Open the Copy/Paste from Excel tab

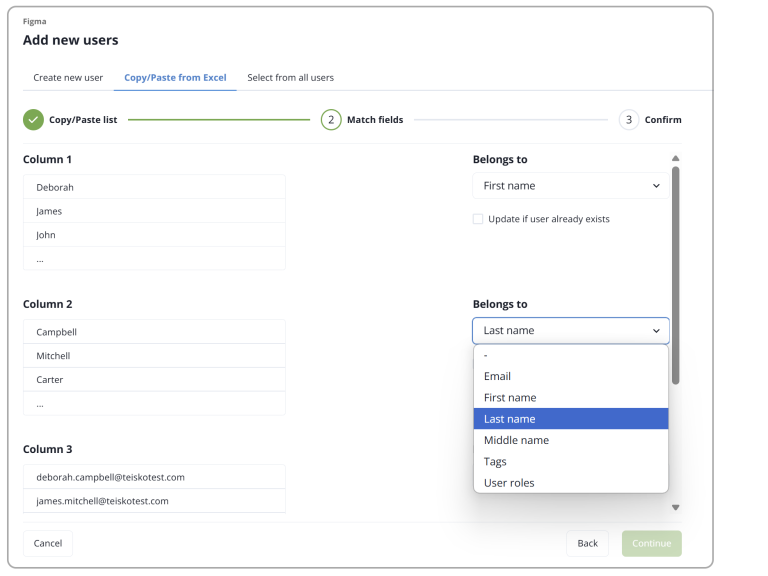(175, 78)
